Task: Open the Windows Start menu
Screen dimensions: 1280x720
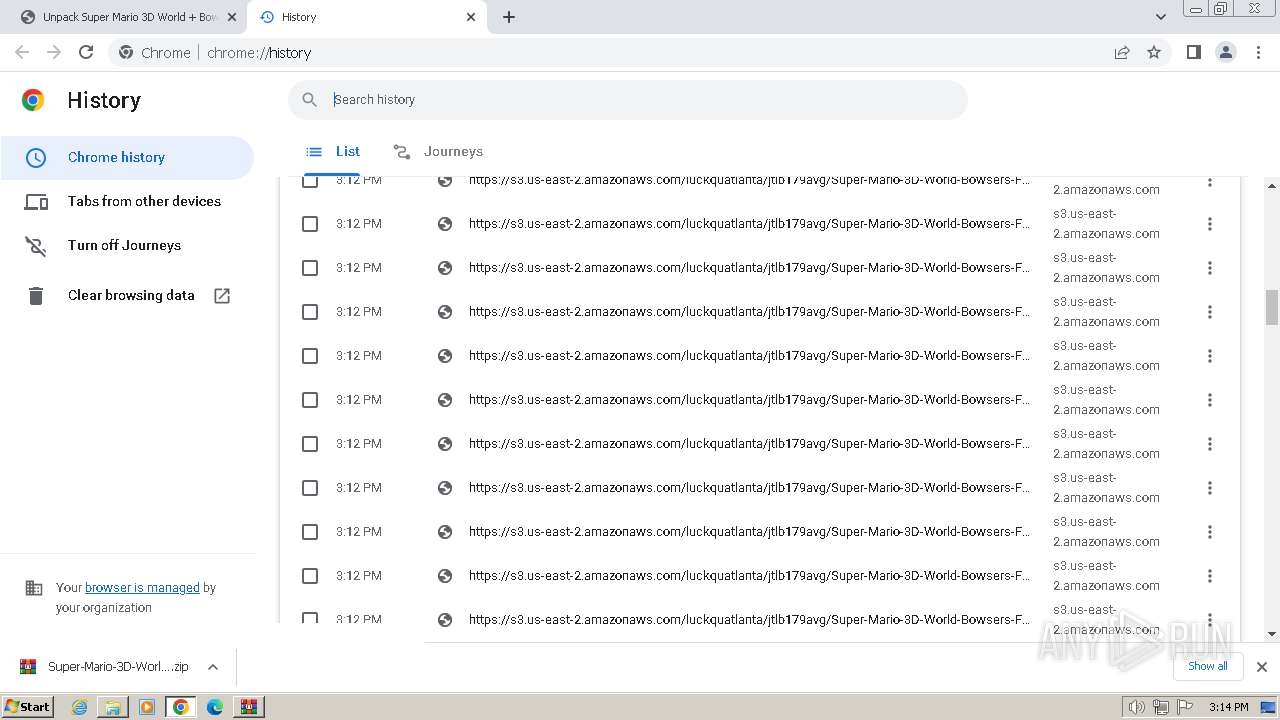Action: pos(28,706)
